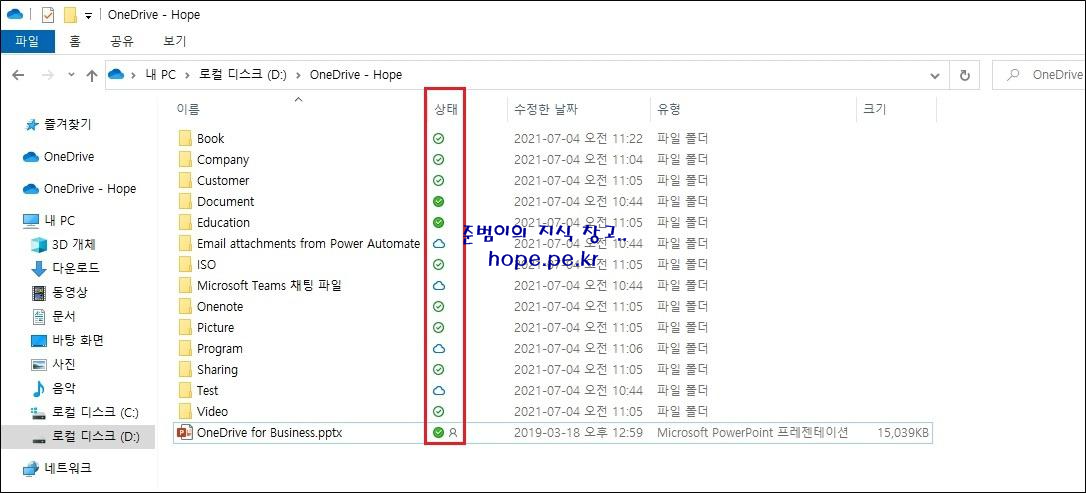Image resolution: width=1086 pixels, height=493 pixels.
Task: Select 즐겨찾기 in the navigation pane
Action: tap(67, 125)
